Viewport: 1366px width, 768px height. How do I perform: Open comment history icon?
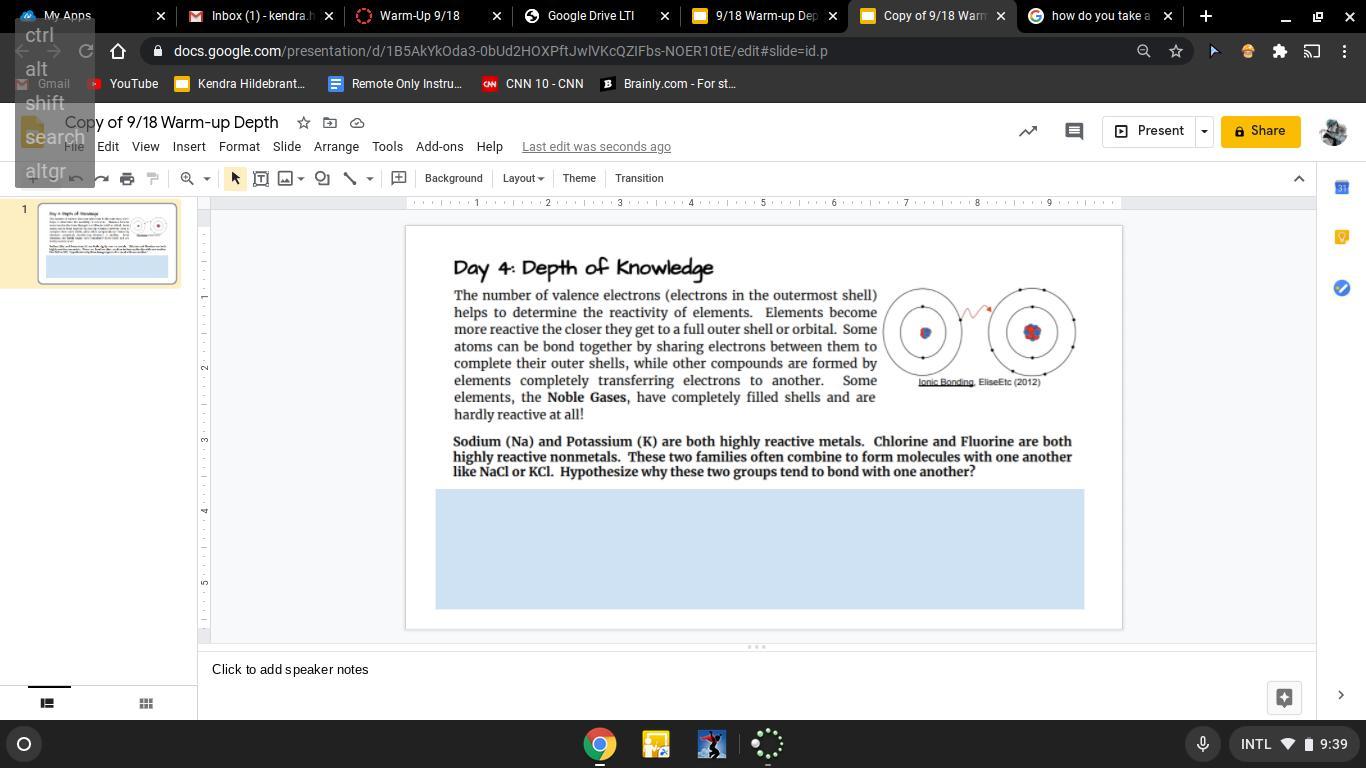(x=1074, y=131)
